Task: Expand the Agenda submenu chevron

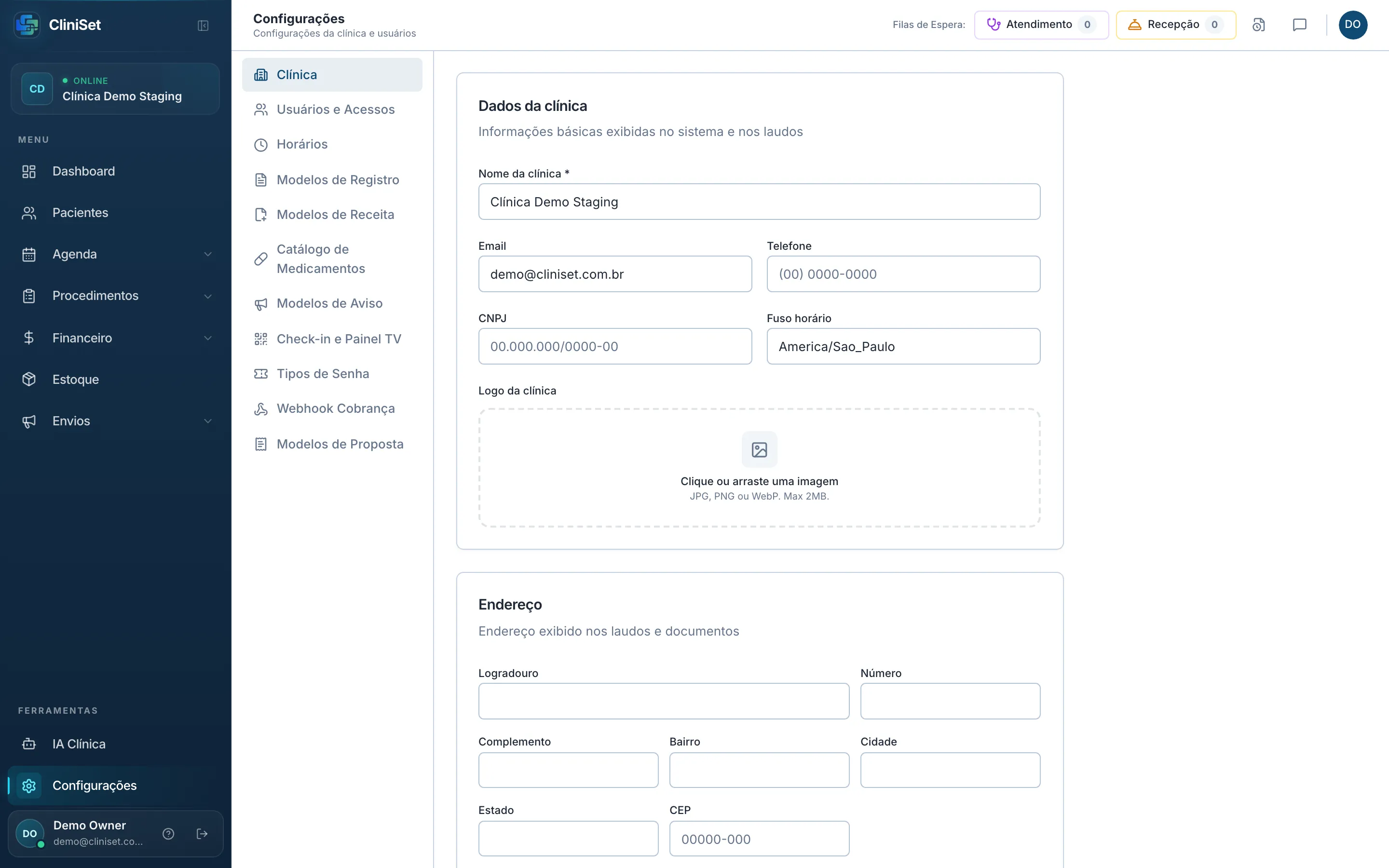Action: tap(208, 254)
